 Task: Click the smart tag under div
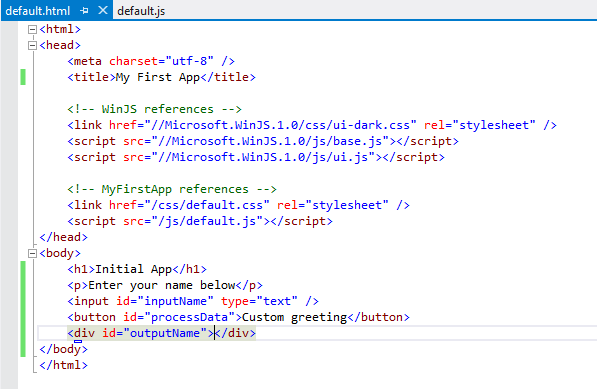tap(78, 341)
